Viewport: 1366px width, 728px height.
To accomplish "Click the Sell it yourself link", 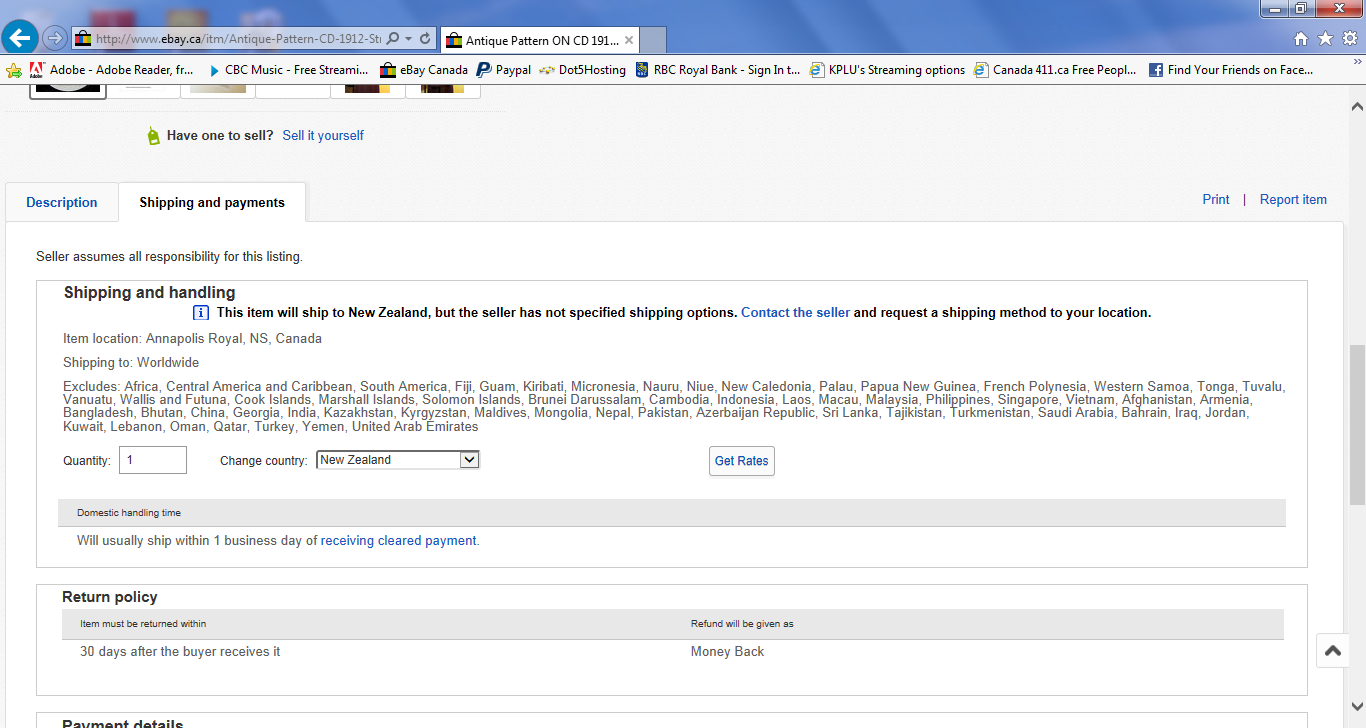I will [323, 135].
